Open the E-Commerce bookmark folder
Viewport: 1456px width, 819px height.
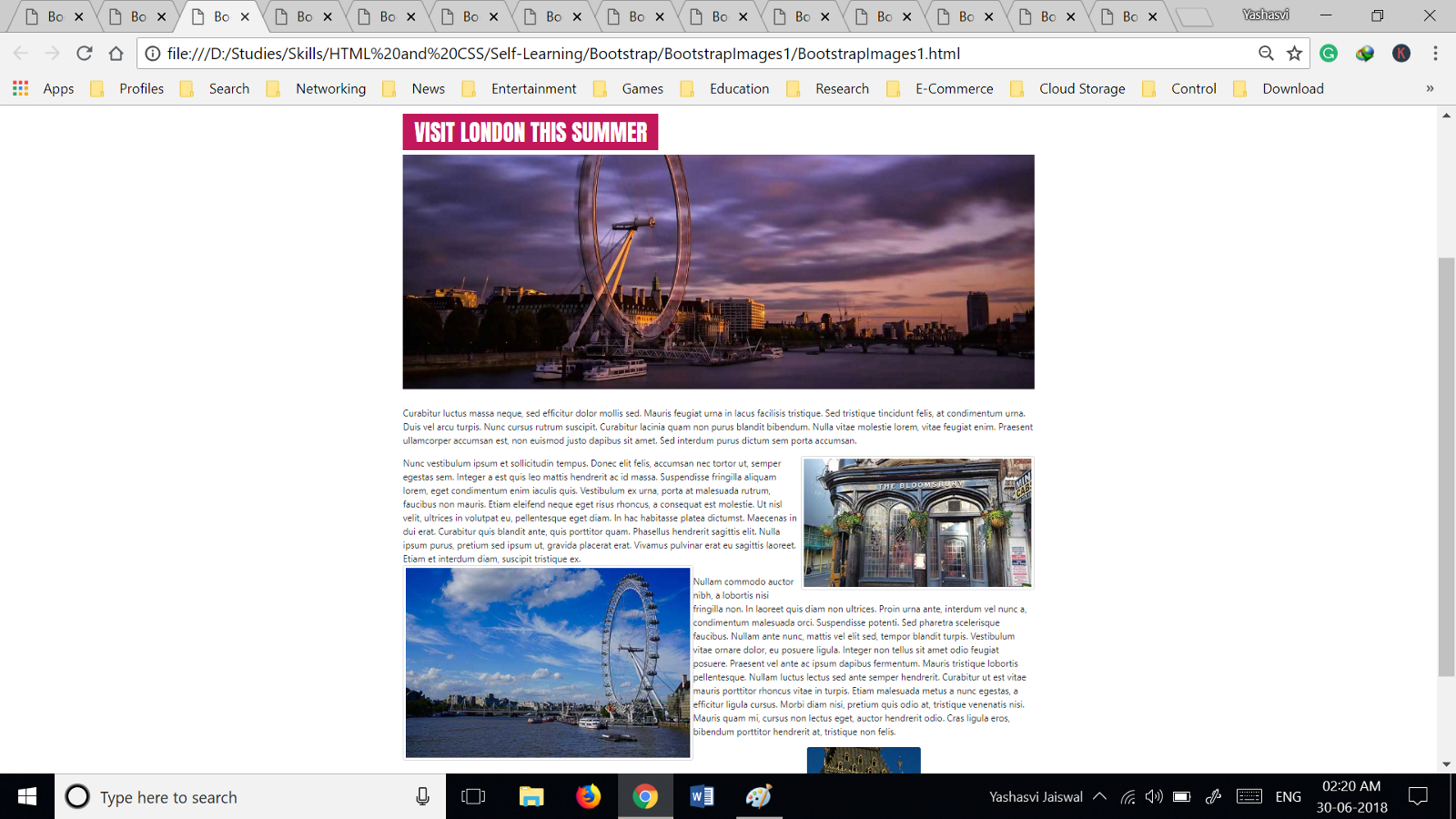(941, 88)
